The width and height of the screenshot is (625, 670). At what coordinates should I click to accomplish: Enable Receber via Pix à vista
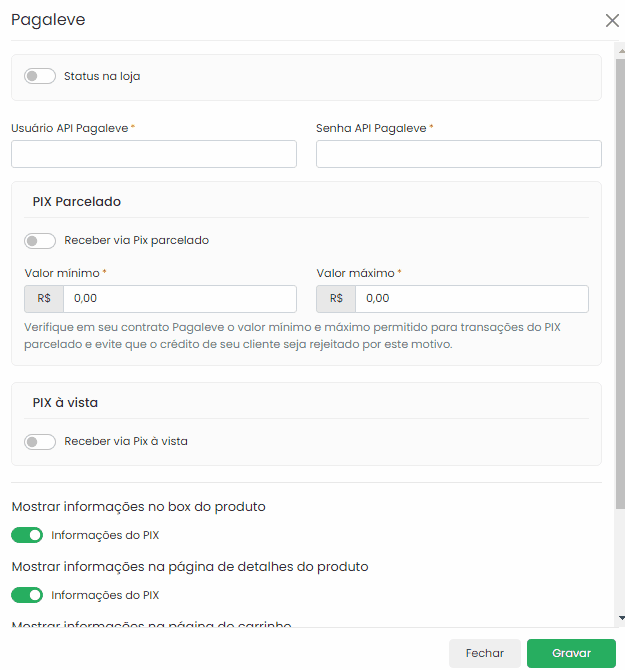click(x=40, y=442)
